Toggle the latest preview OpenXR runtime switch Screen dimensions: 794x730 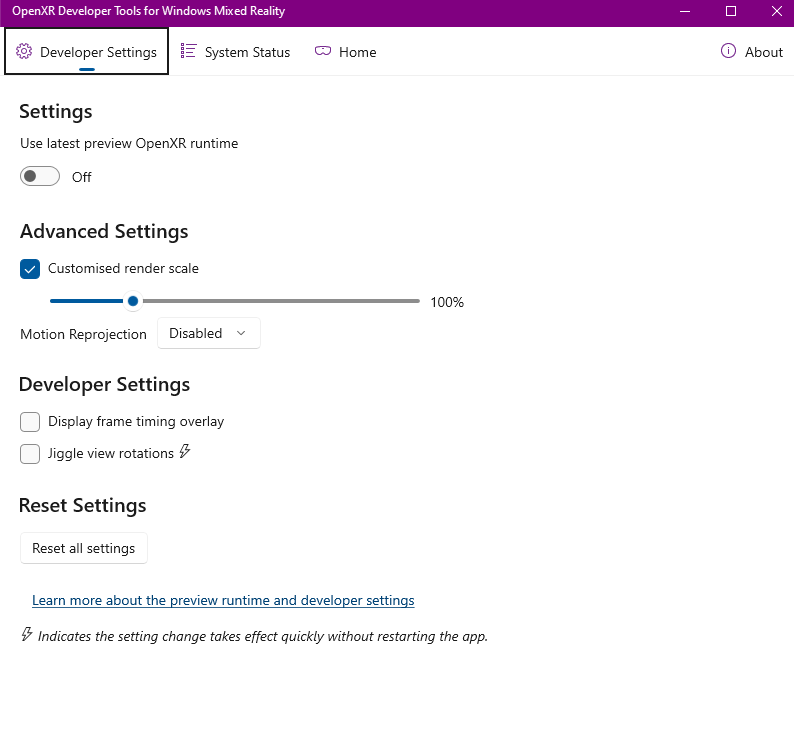point(40,176)
